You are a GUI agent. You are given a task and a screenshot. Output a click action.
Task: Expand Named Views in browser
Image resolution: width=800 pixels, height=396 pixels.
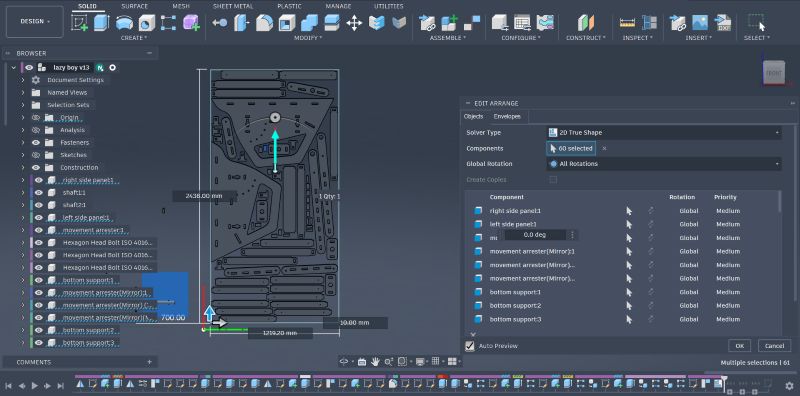coord(23,92)
